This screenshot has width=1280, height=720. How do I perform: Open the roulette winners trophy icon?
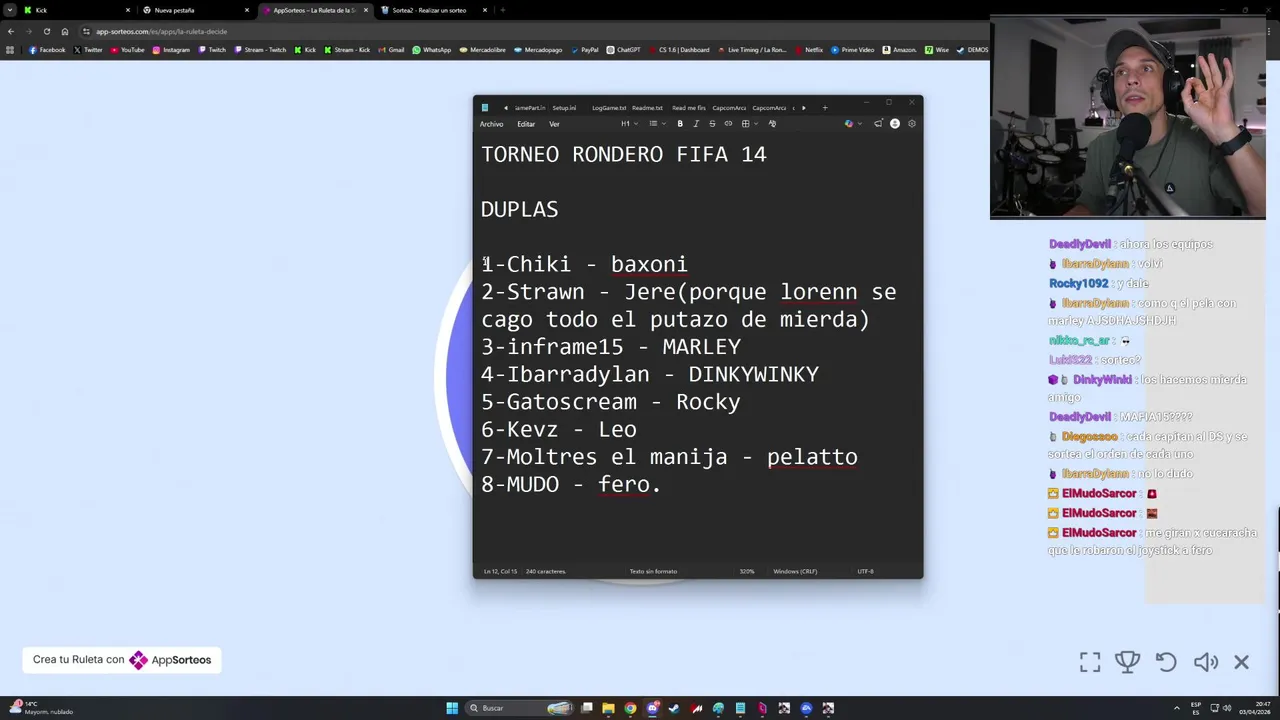click(1128, 662)
